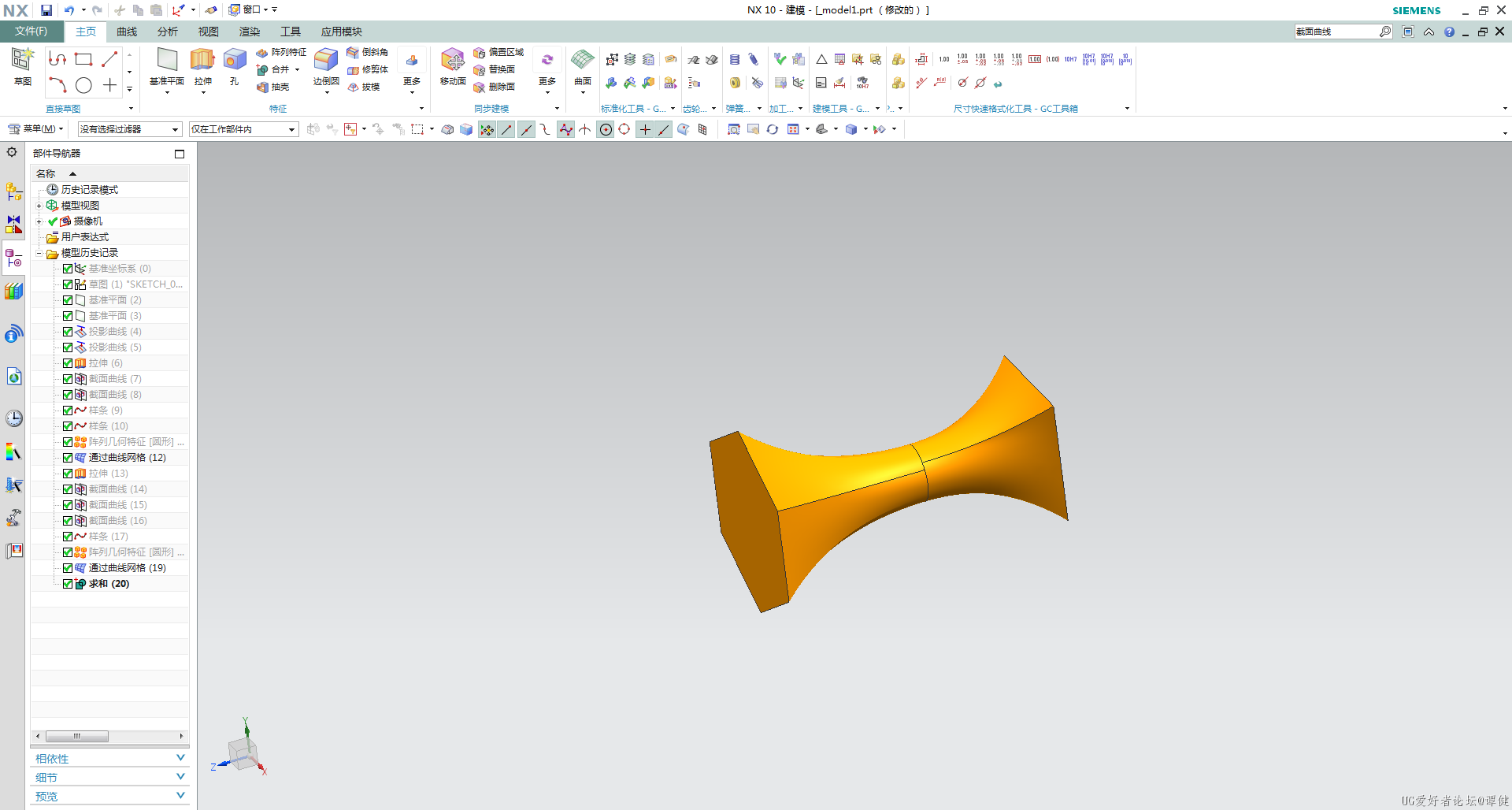The width and height of the screenshot is (1512, 810).
Task: Switch to the 应用模块 ribbon tab
Action: click(x=341, y=32)
